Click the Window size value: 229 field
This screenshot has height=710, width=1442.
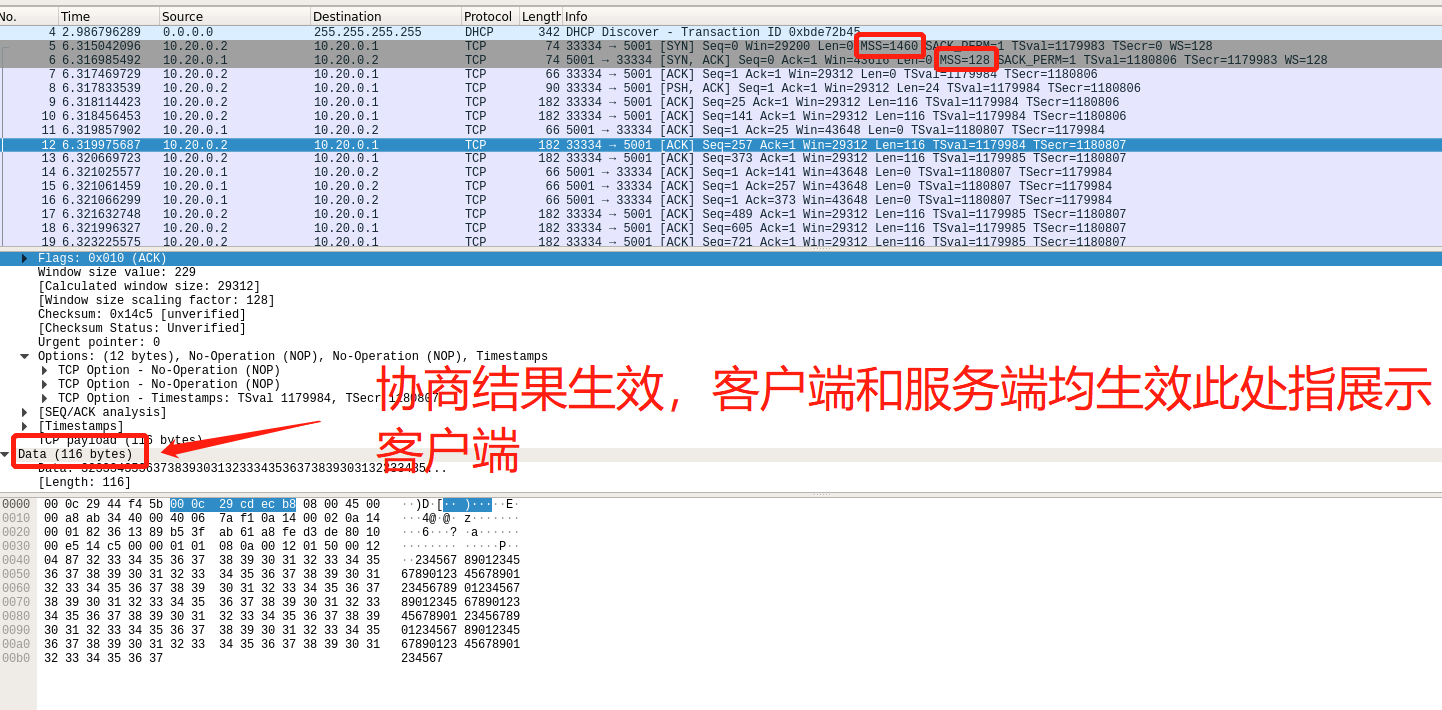point(117,272)
